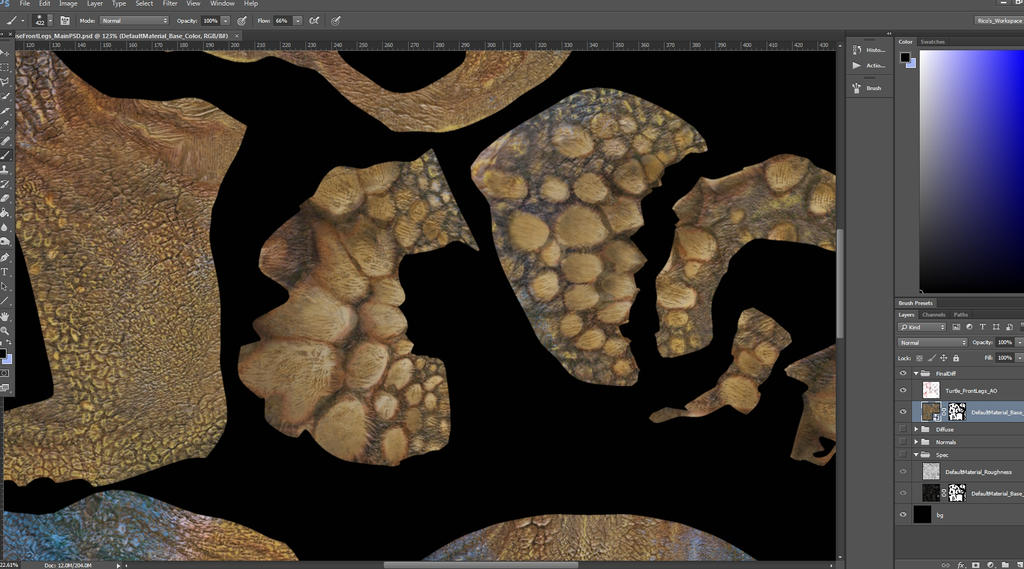Open the Kind filter dropdown in Layers

921,327
